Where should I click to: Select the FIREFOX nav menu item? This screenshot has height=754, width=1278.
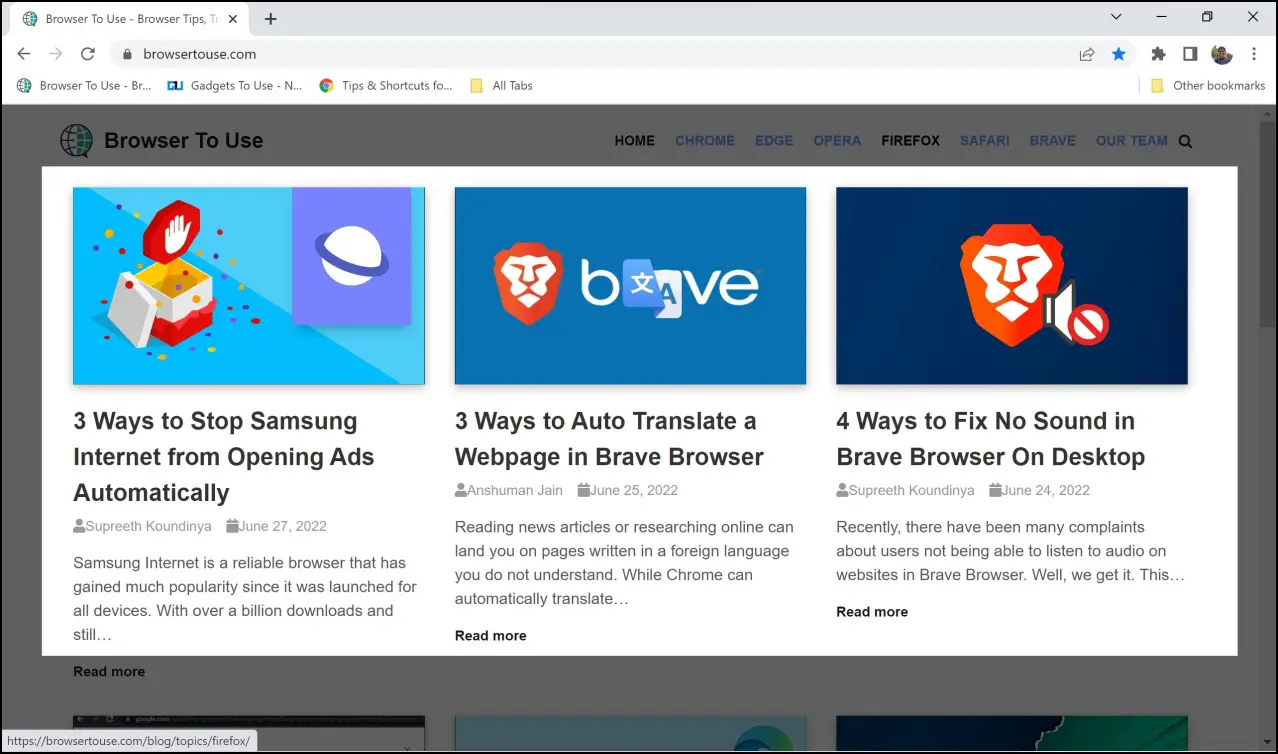[911, 141]
